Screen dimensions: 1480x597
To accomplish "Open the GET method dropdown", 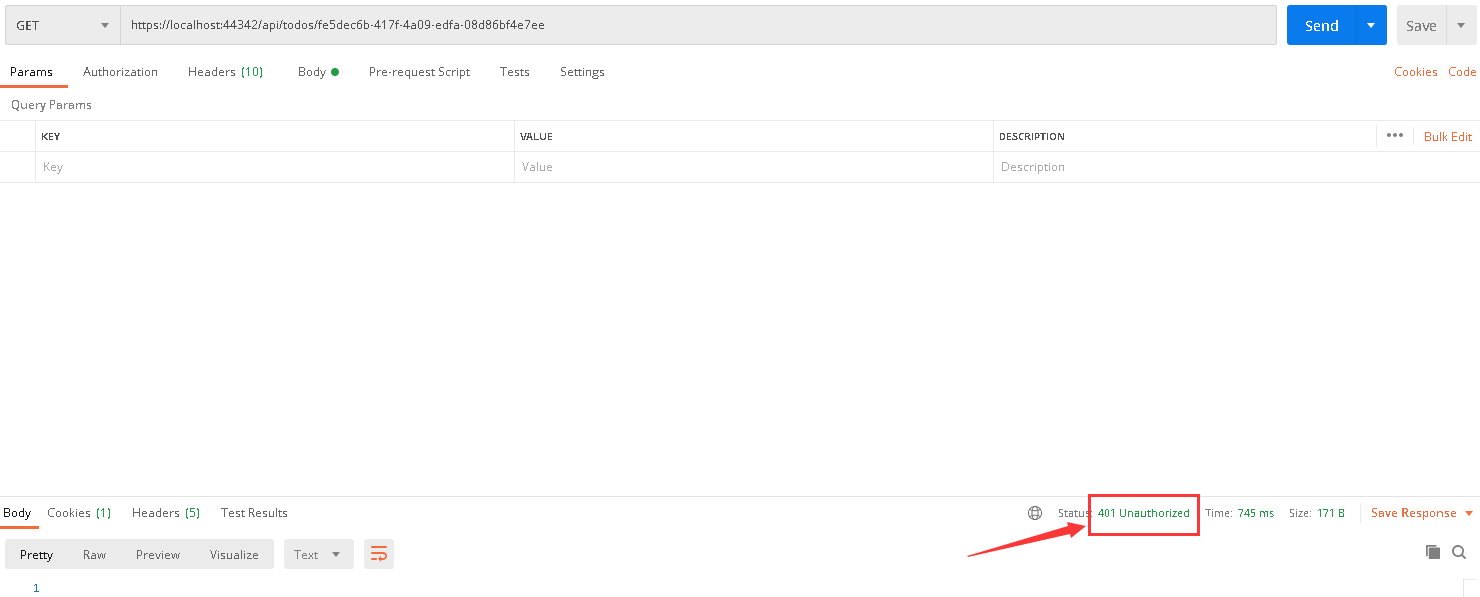I will (x=63, y=25).
